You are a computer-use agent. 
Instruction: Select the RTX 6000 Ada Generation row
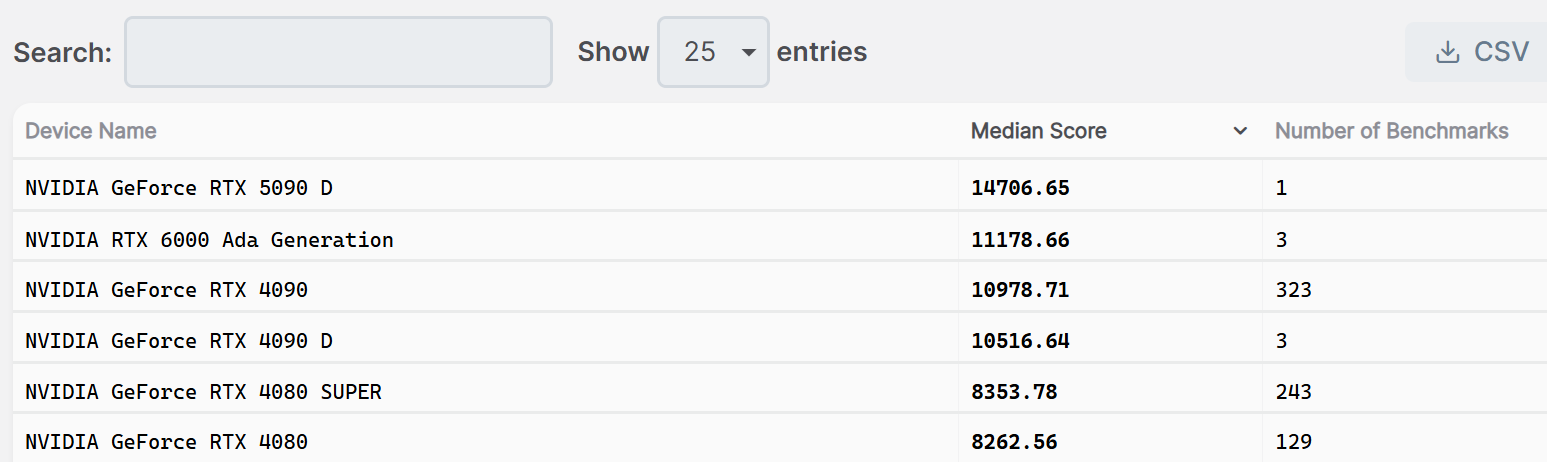tap(209, 239)
